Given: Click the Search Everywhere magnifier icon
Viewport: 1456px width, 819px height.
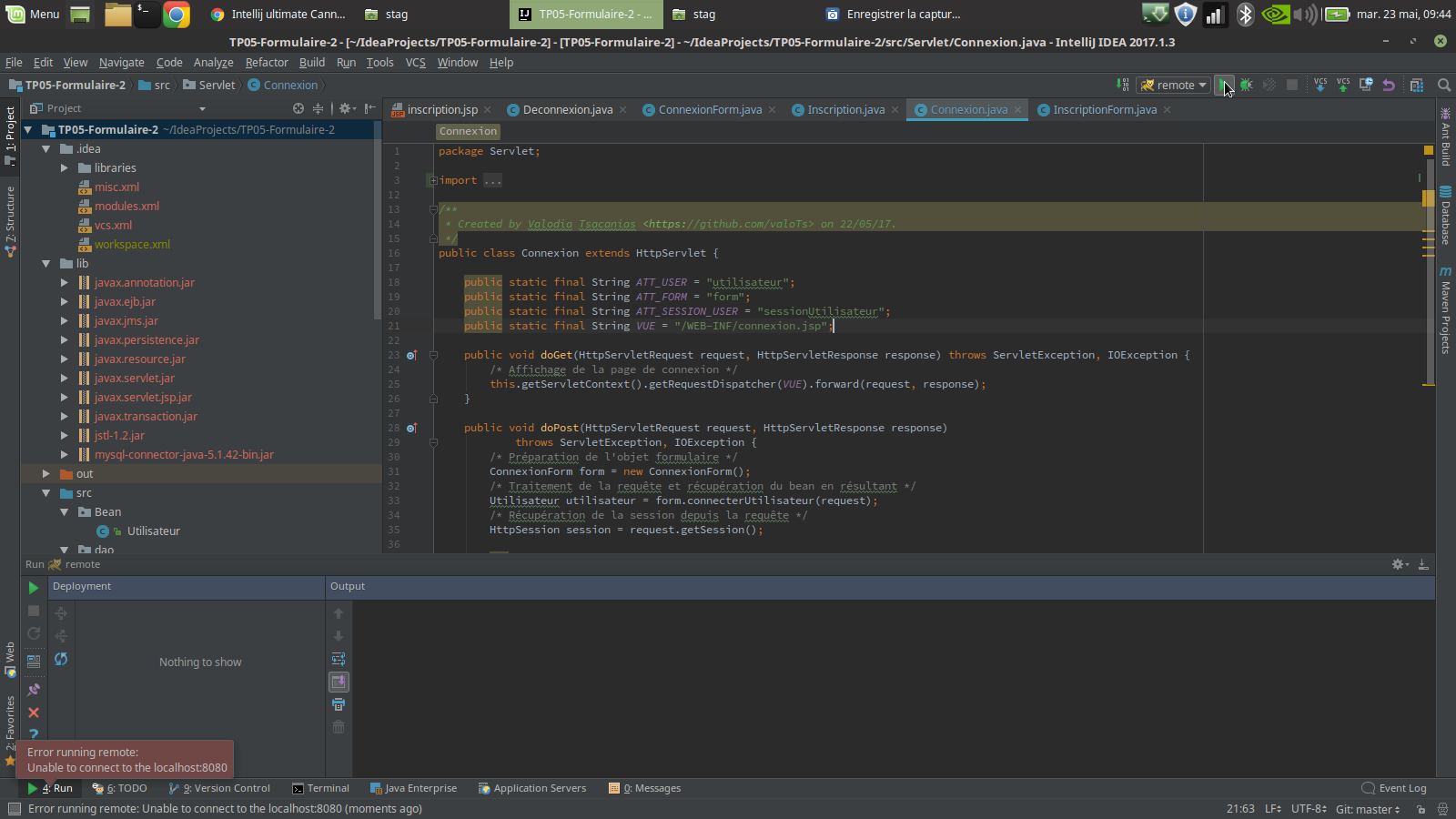Looking at the screenshot, I should click(1444, 85).
